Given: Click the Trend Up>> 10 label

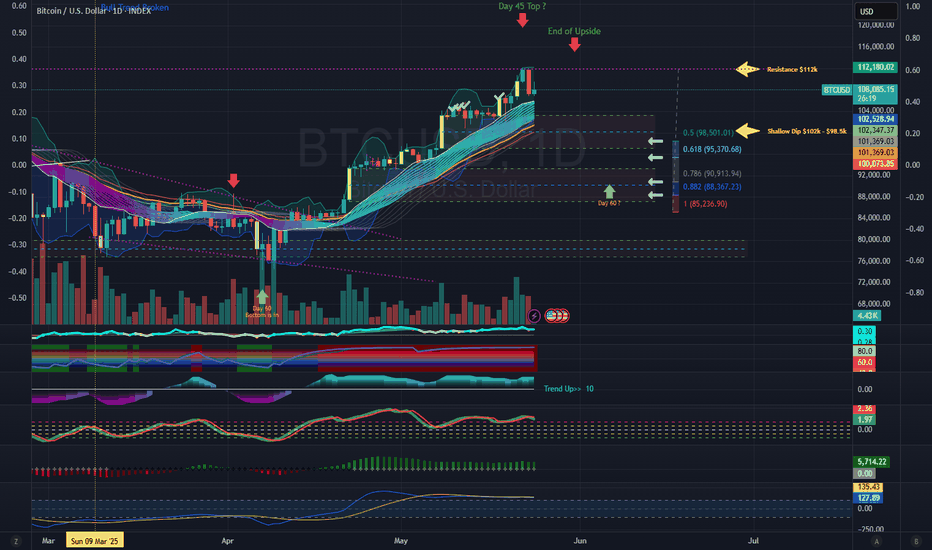Looking at the screenshot, I should [x=568, y=389].
